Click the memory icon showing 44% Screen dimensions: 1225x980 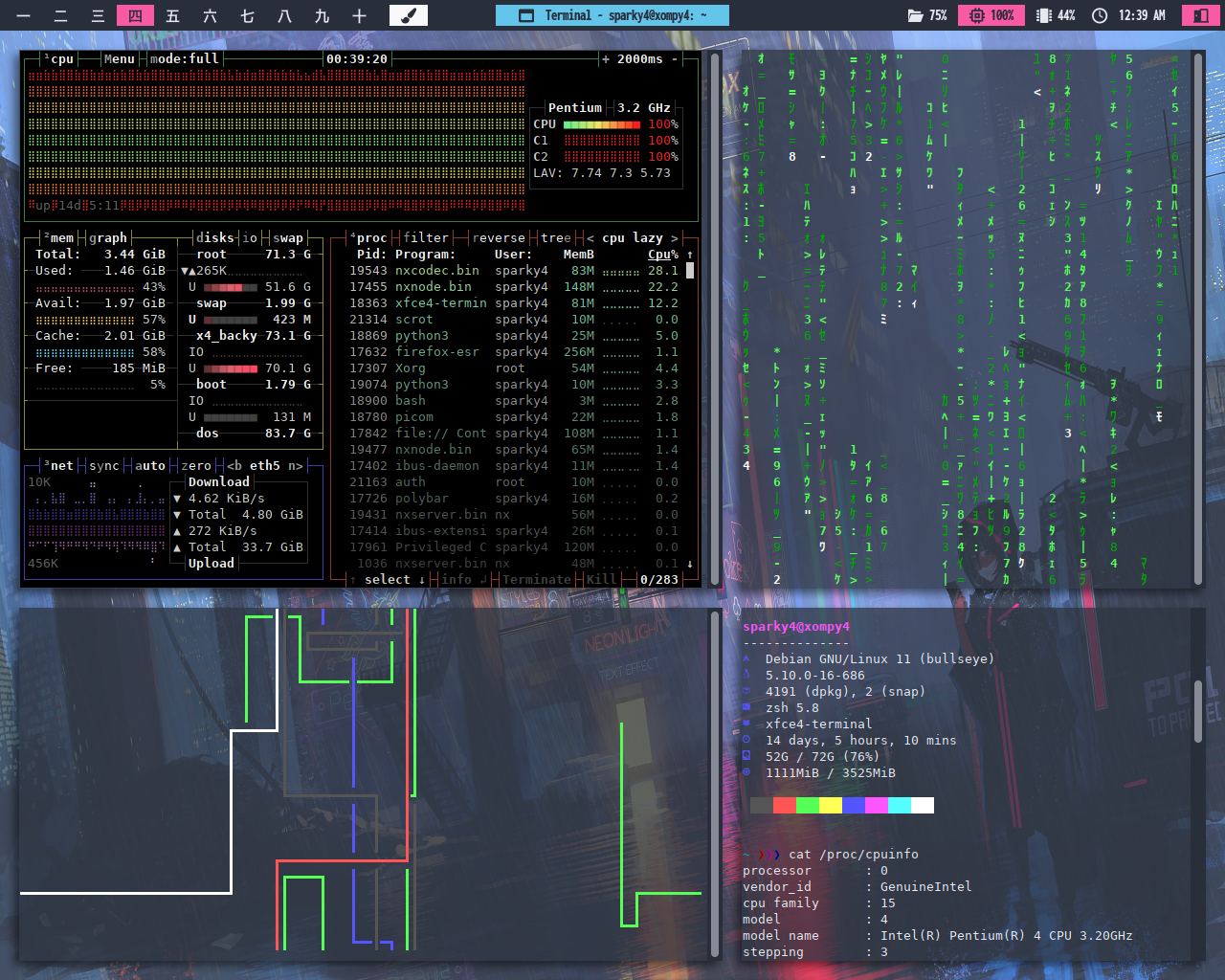point(1044,15)
